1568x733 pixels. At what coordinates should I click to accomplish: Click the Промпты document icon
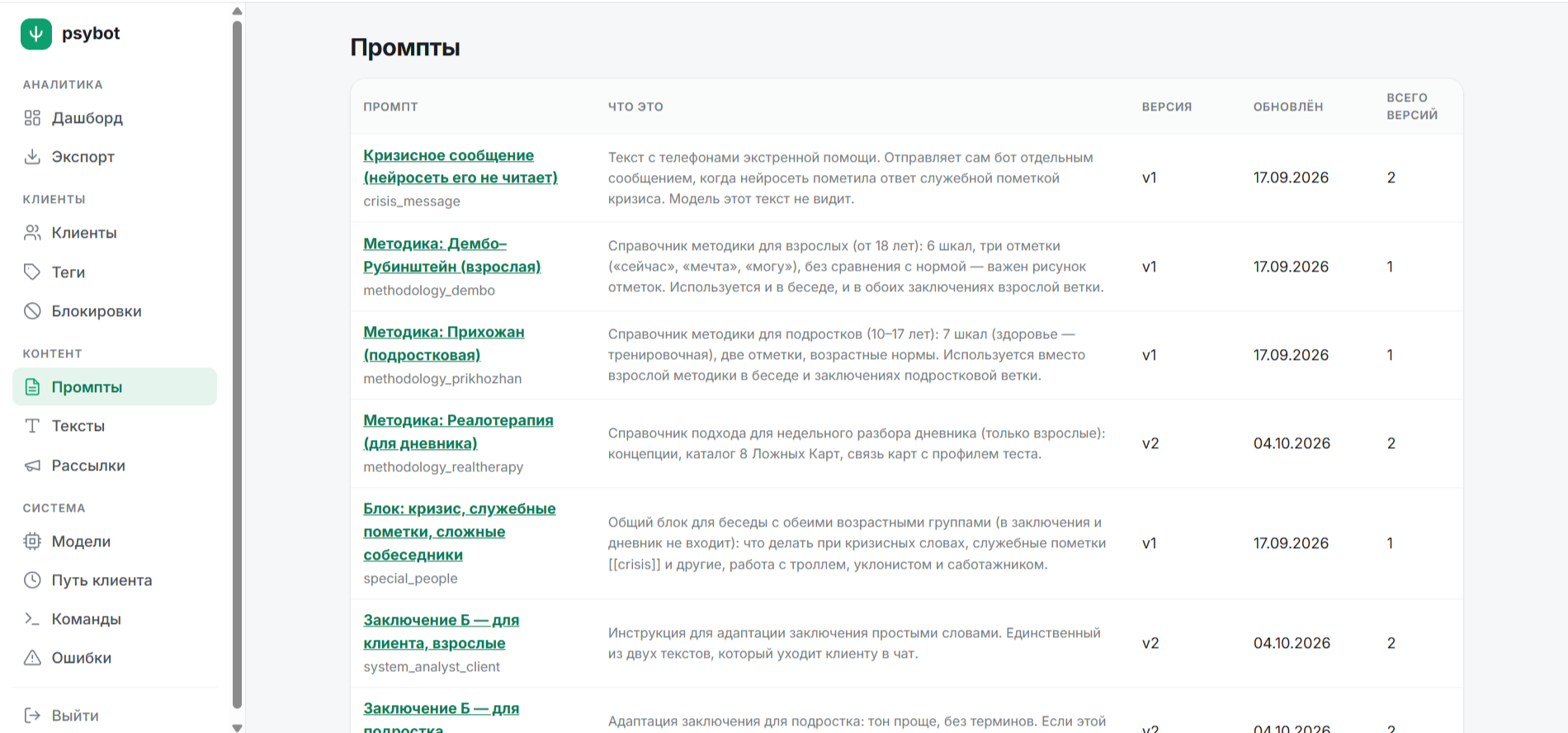tap(32, 387)
